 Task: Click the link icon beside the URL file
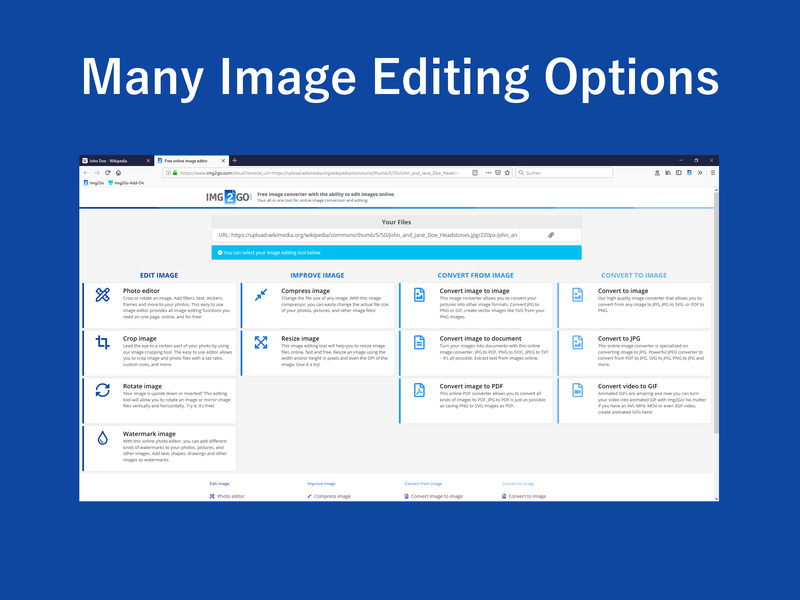click(x=551, y=235)
